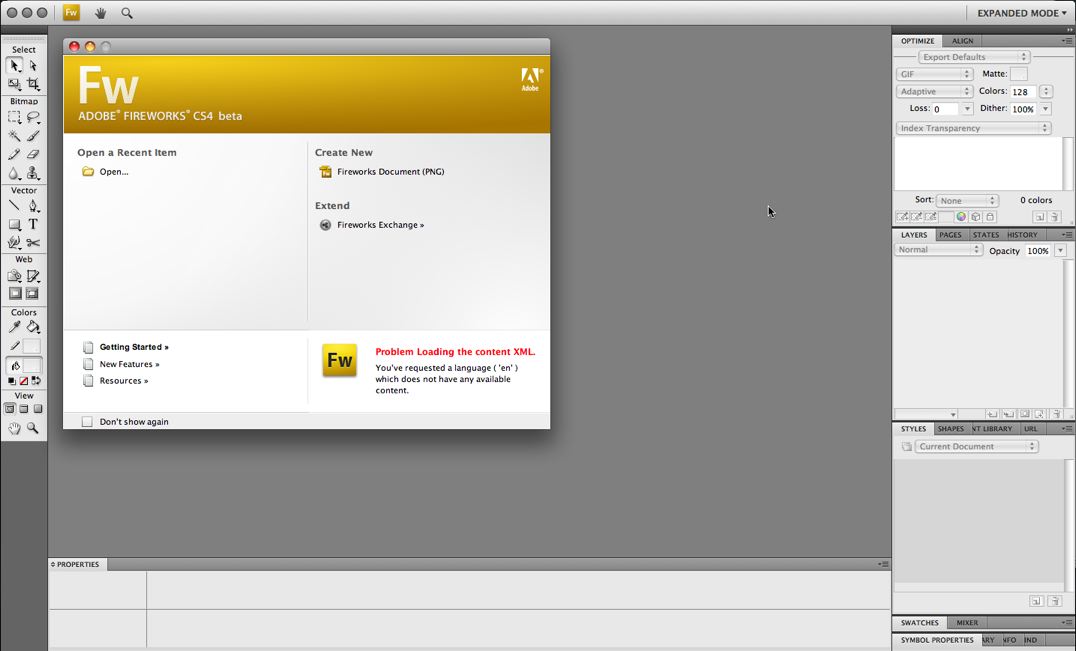The width and height of the screenshot is (1076, 651).
Task: Click Fireworks Document (PNG) link
Action: [390, 172]
